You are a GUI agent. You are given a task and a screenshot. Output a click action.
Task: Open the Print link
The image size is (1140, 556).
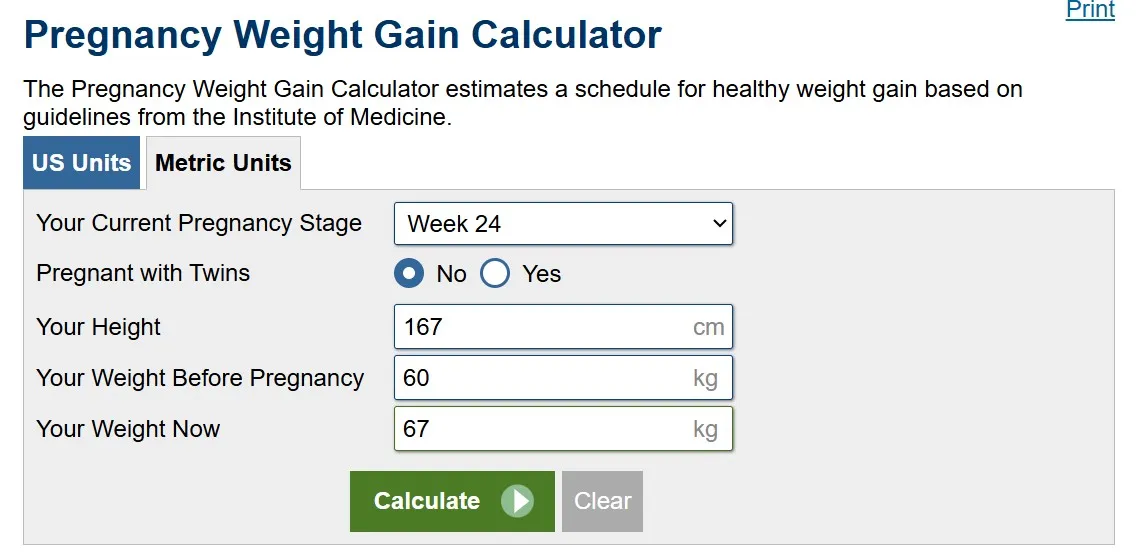point(1090,10)
